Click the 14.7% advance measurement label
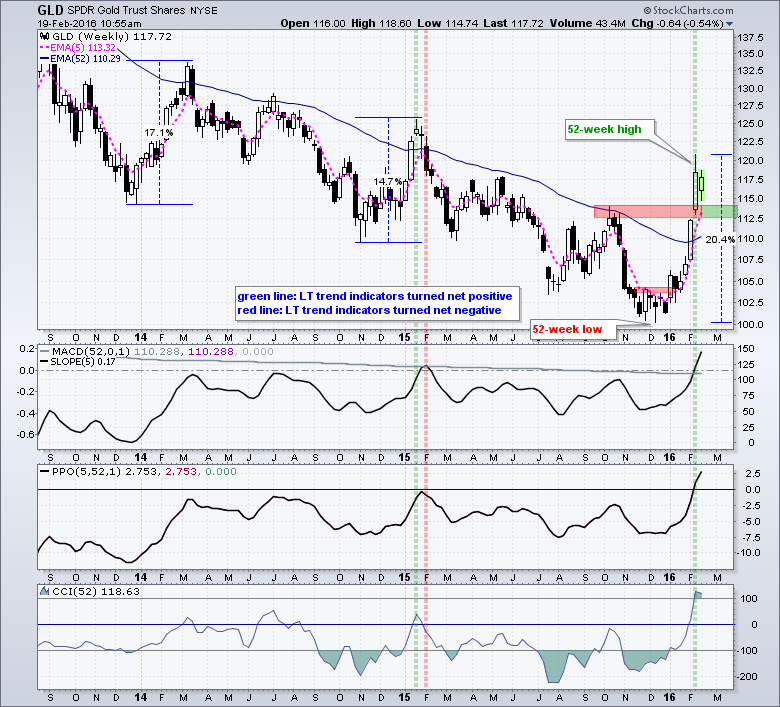The height and width of the screenshot is (707, 780). coord(388,182)
